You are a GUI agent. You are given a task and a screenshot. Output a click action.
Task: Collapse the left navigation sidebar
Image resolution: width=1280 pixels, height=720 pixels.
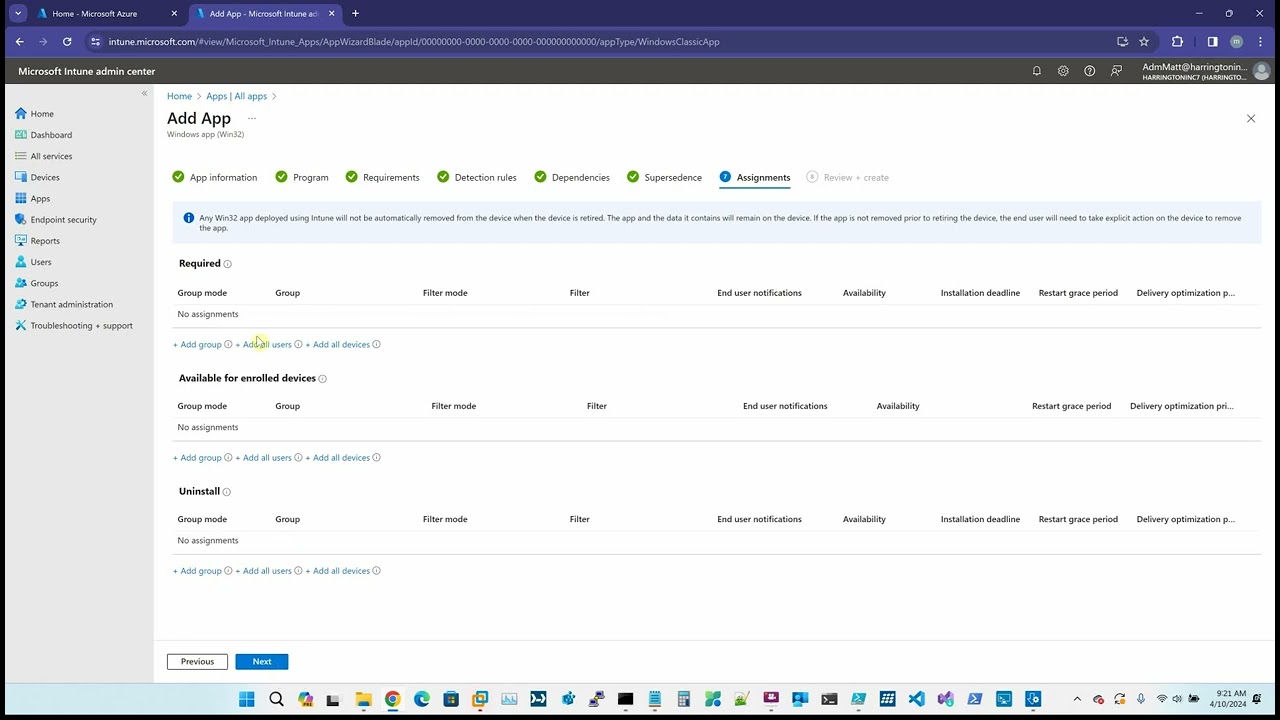144,93
